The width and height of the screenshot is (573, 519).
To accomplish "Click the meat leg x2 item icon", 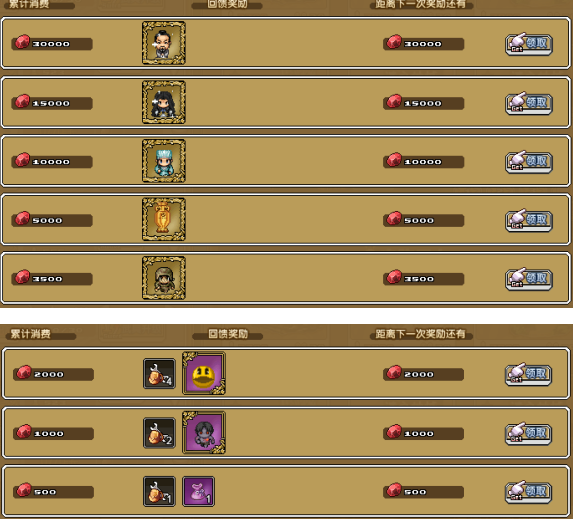I will click(159, 433).
